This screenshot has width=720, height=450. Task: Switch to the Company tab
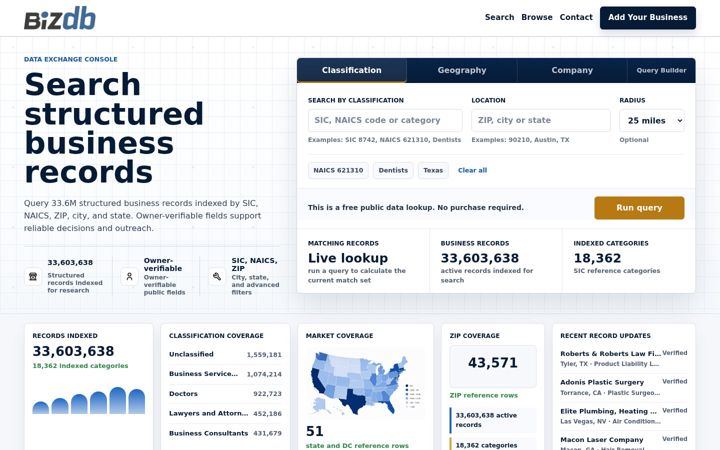pos(572,70)
